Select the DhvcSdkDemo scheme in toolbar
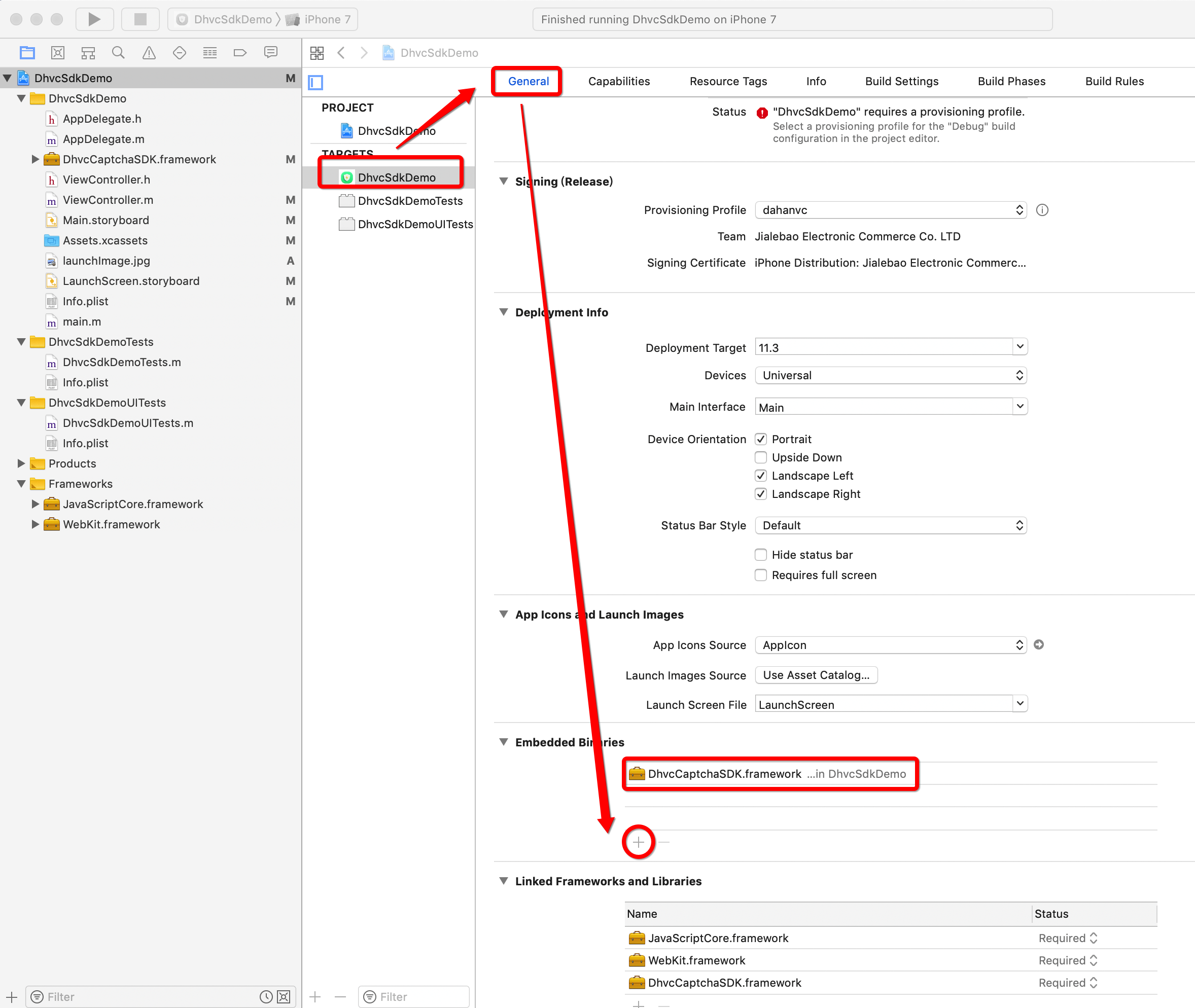The height and width of the screenshot is (1008, 1195). 225,19
